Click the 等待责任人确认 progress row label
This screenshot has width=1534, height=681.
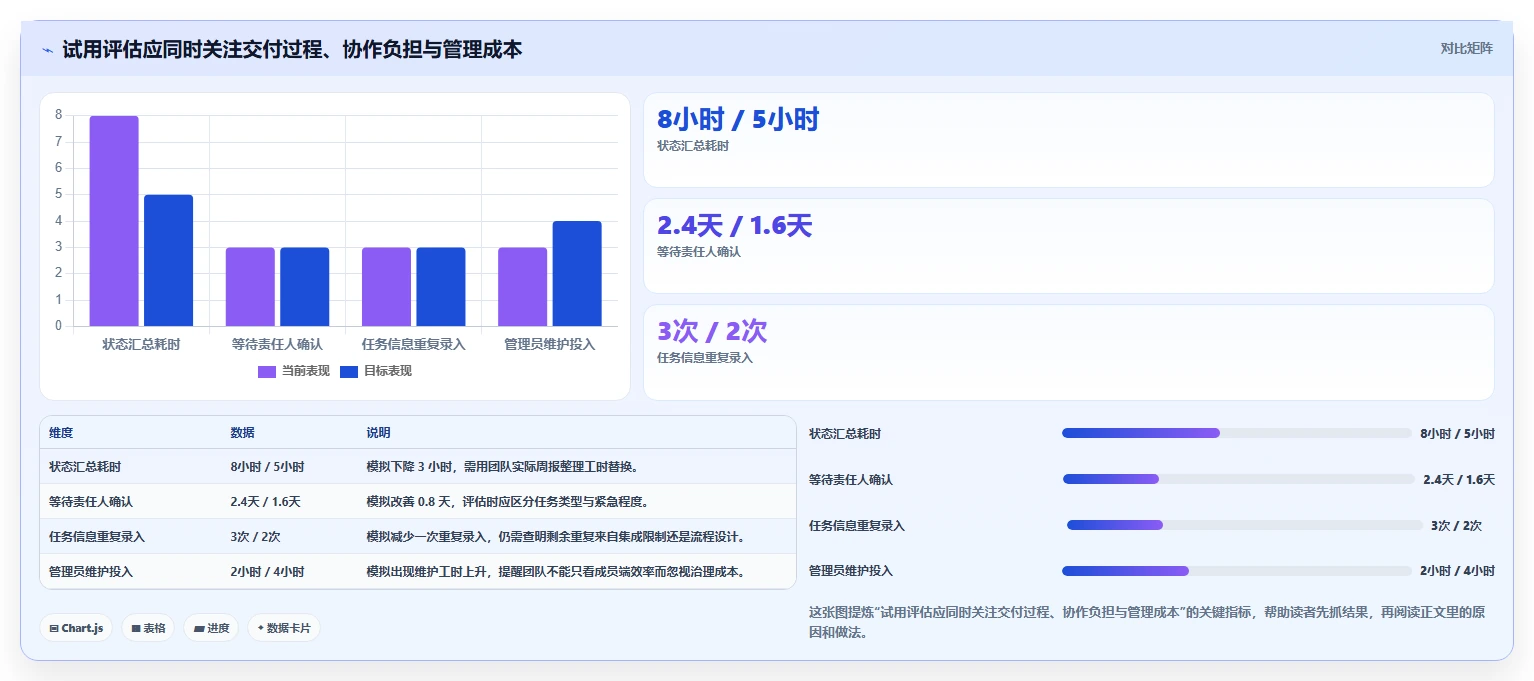tap(851, 479)
